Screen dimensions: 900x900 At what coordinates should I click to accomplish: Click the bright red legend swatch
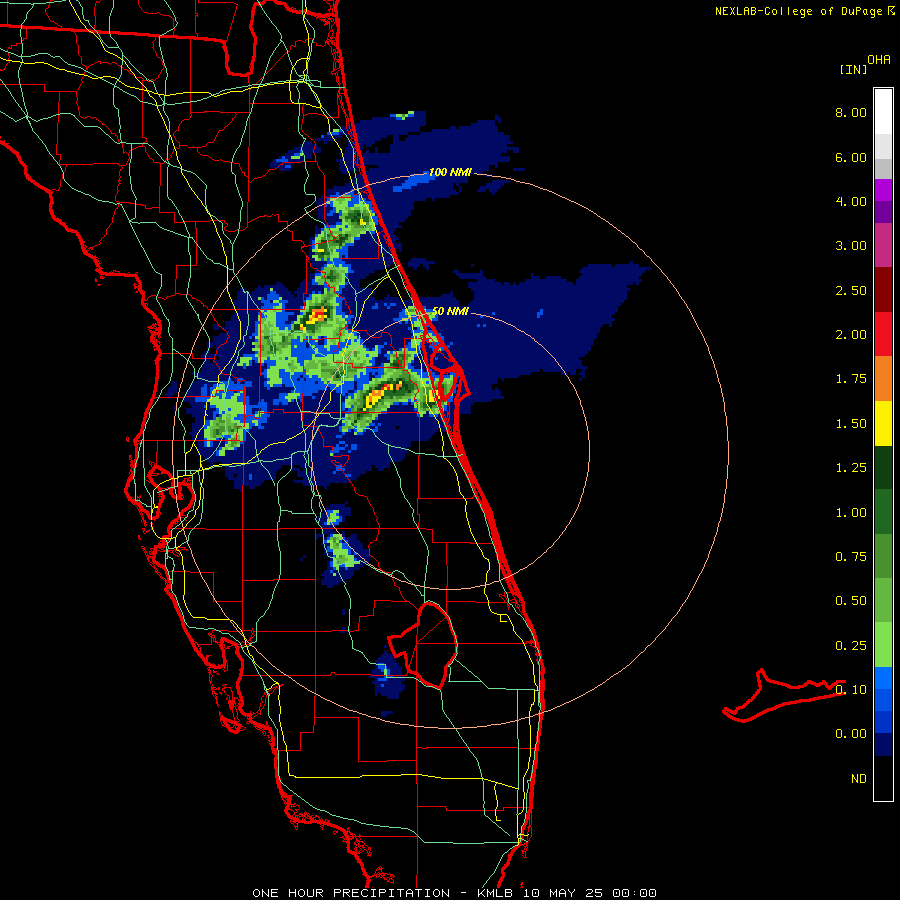tap(883, 334)
